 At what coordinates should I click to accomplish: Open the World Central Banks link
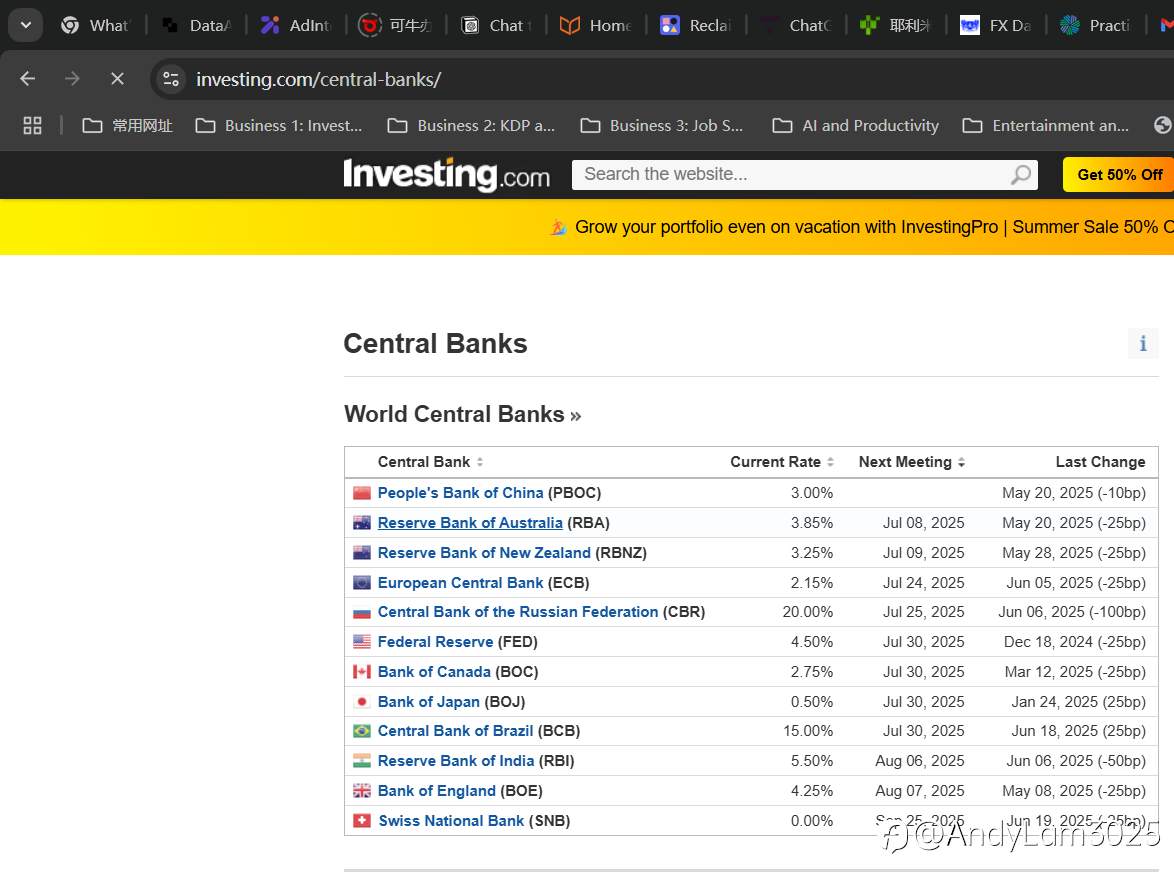pos(462,414)
